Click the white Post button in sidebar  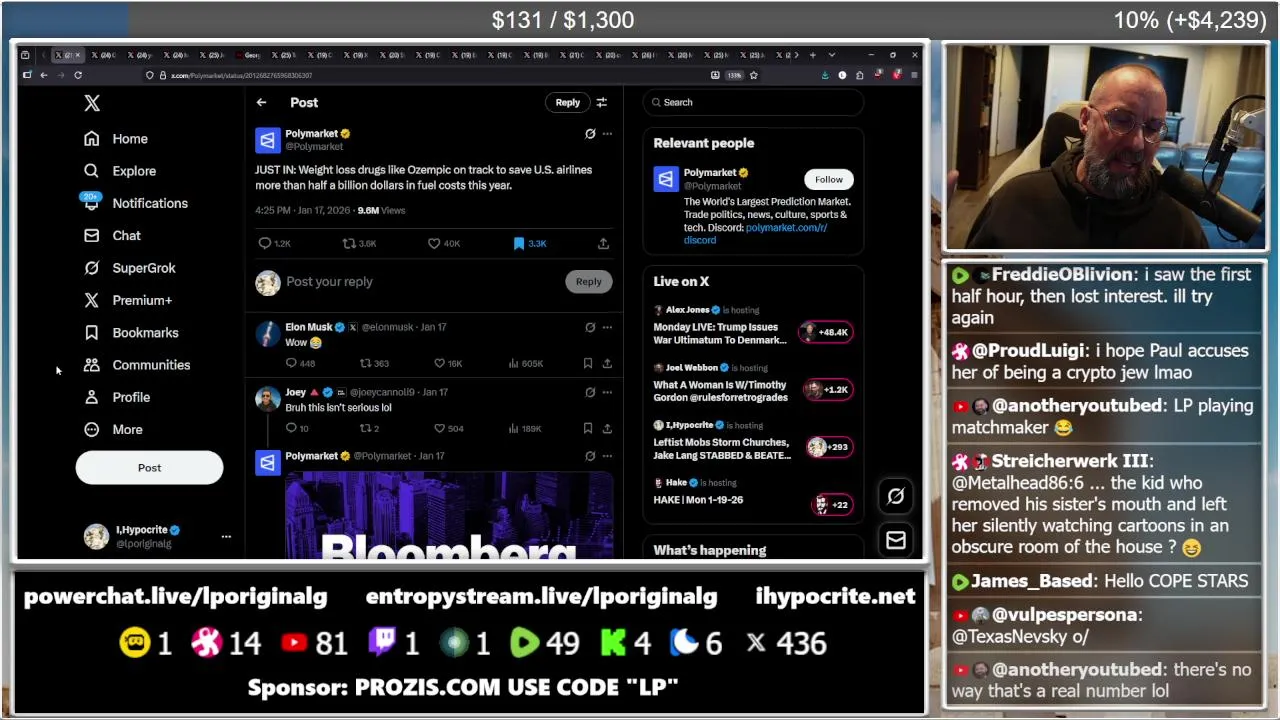coord(149,468)
